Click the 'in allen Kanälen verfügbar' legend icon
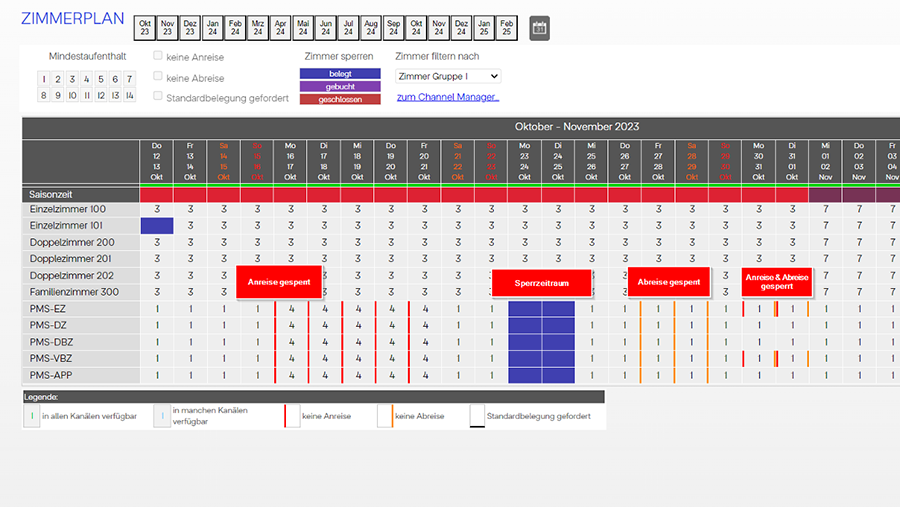900x507 pixels. [32, 415]
